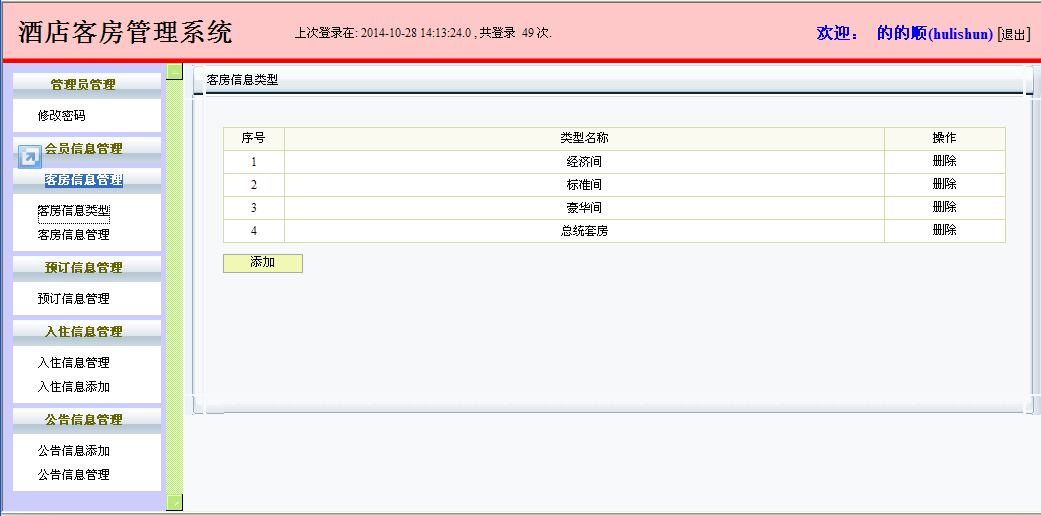The image size is (1041, 516).
Task: Click the 序号 column header
Action: (254, 139)
